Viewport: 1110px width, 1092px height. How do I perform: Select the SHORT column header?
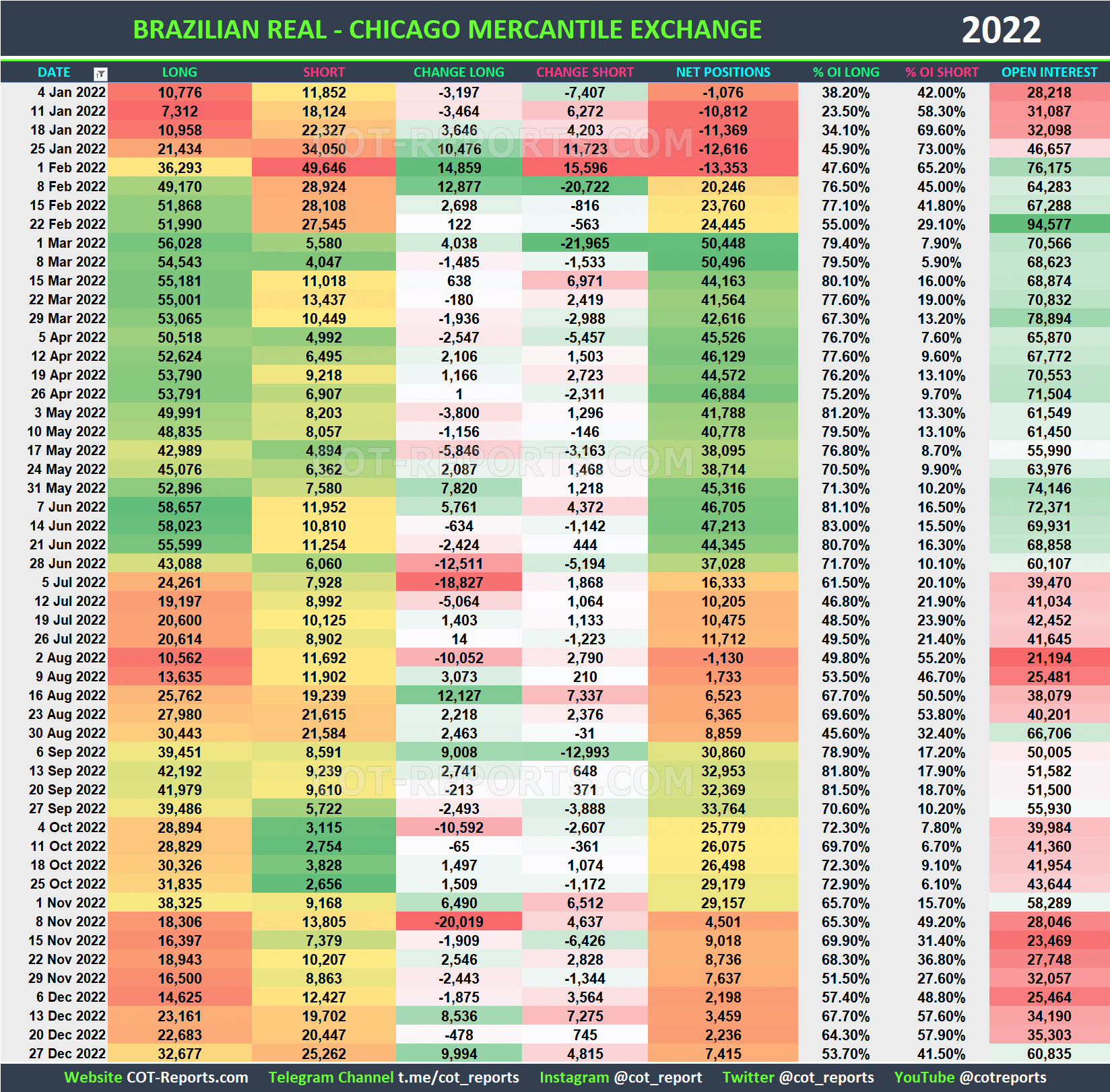(323, 72)
